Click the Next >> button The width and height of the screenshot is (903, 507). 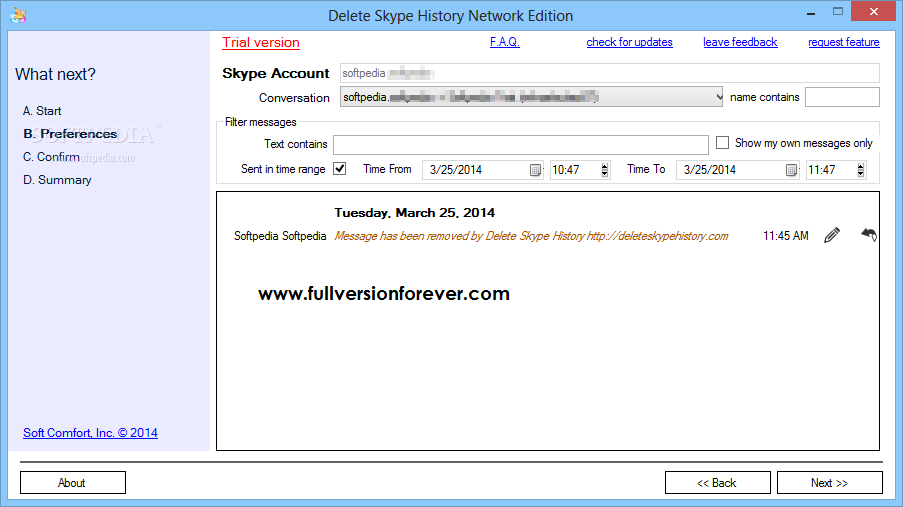(829, 483)
